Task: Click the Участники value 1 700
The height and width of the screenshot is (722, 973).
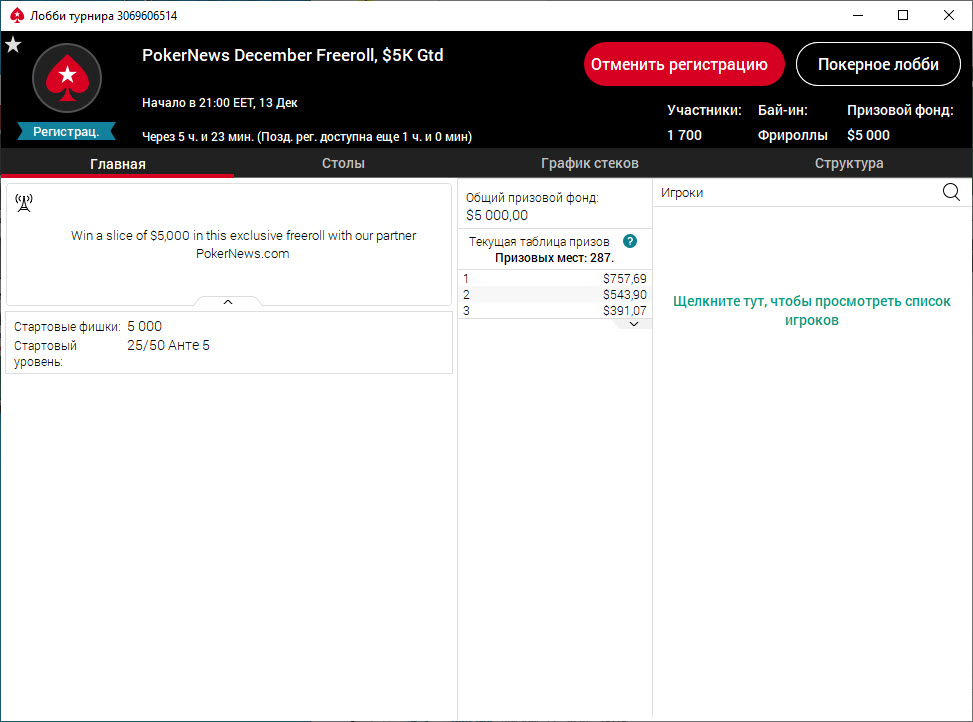Action: [684, 135]
